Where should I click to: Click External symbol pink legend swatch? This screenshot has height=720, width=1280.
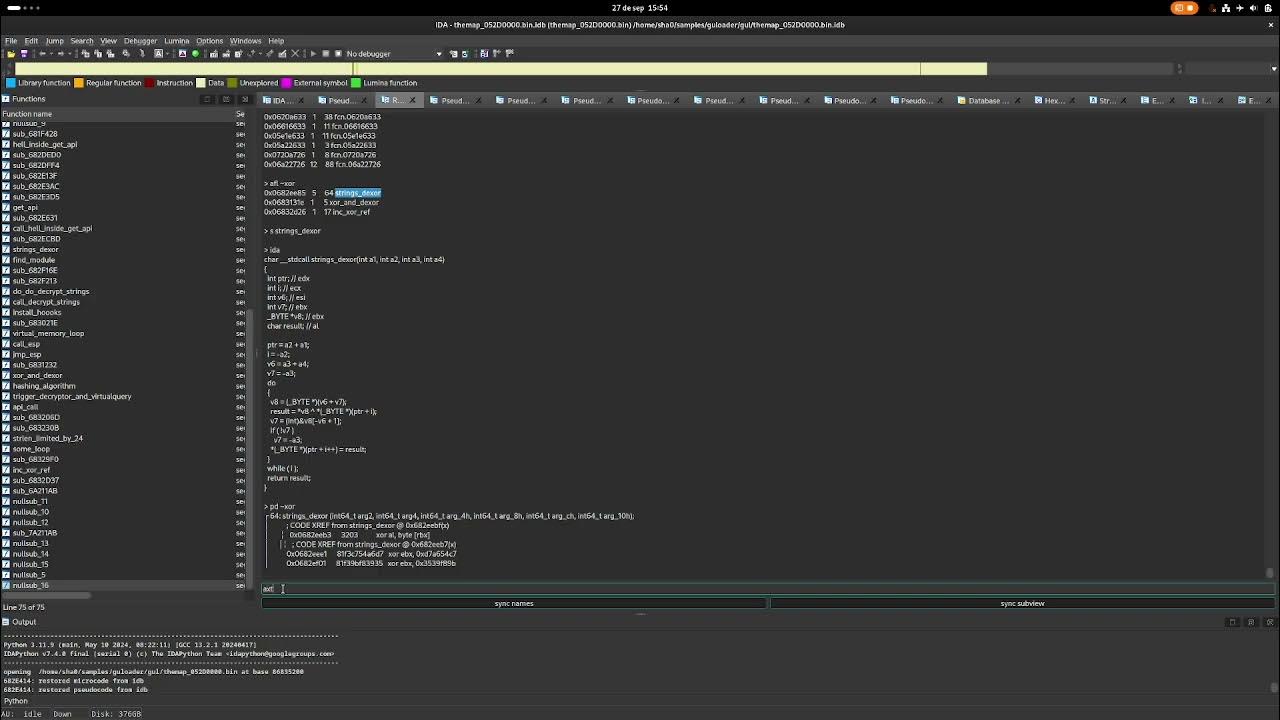click(x=286, y=83)
